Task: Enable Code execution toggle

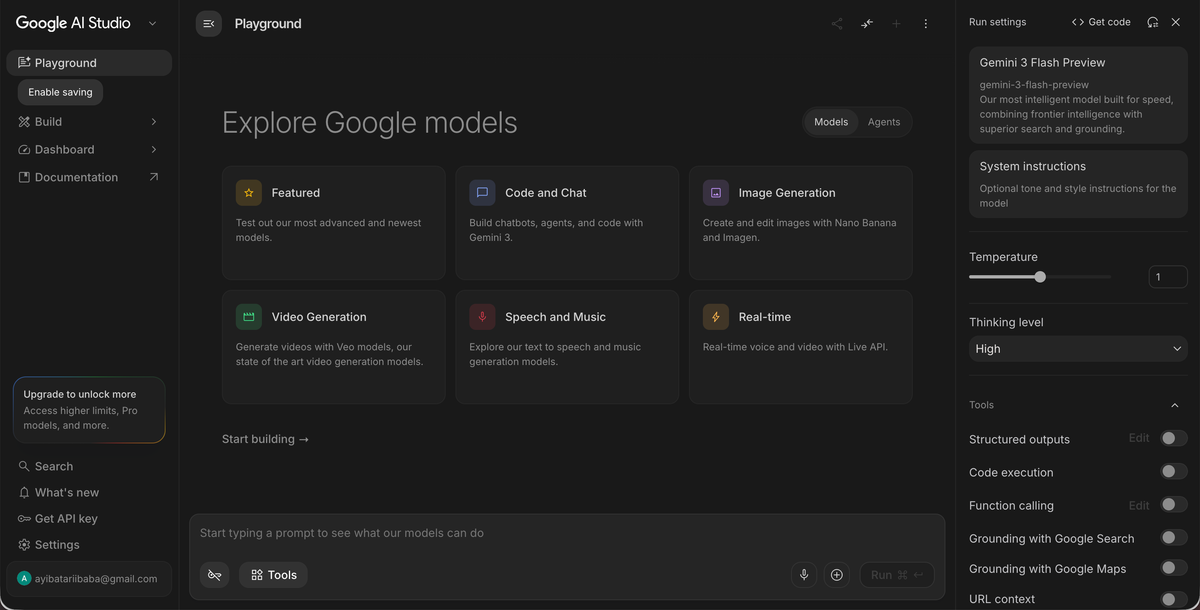Action: click(1173, 471)
